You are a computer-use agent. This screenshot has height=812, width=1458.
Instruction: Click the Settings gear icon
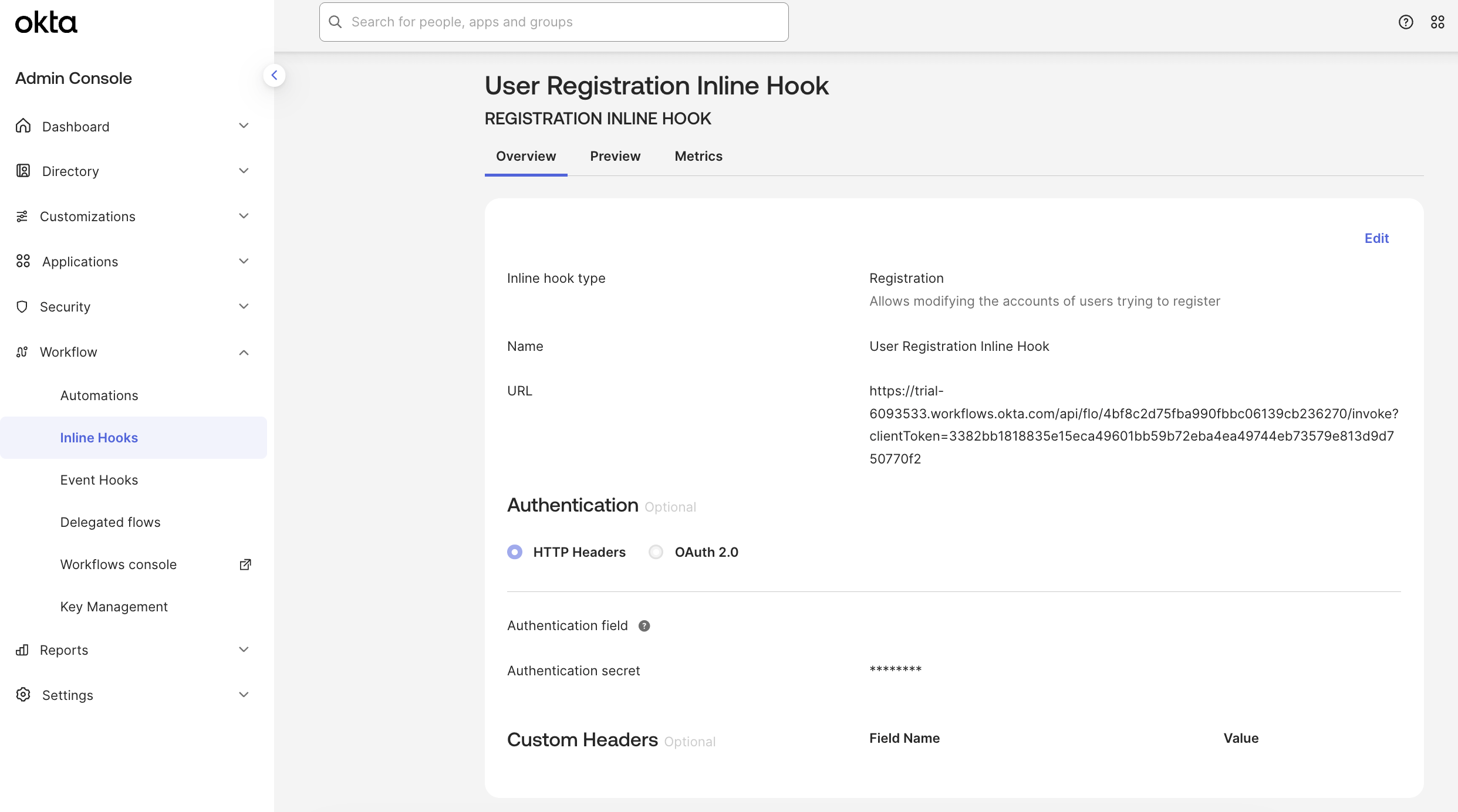23,695
